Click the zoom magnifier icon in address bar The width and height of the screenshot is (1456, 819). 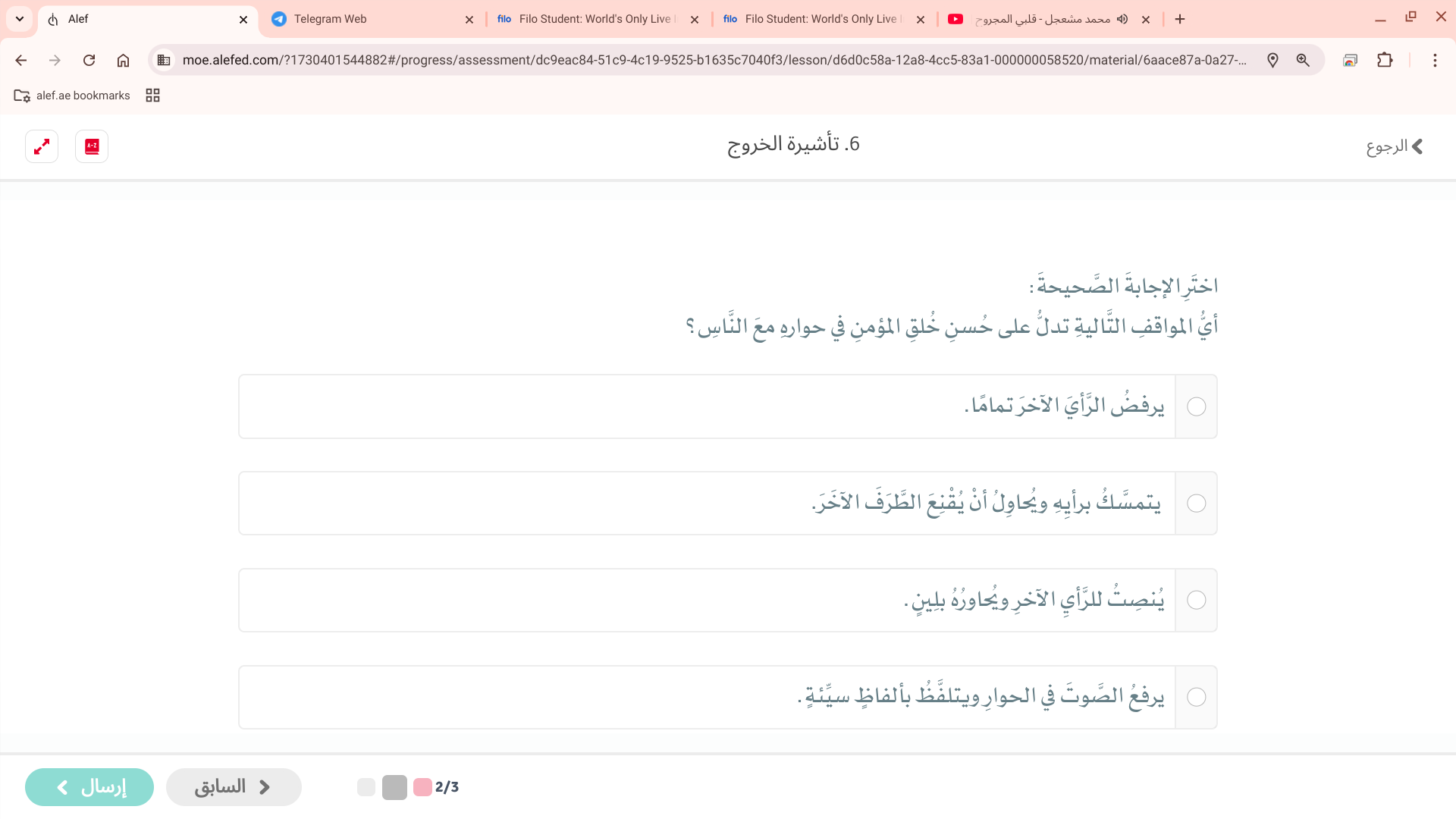(1303, 60)
